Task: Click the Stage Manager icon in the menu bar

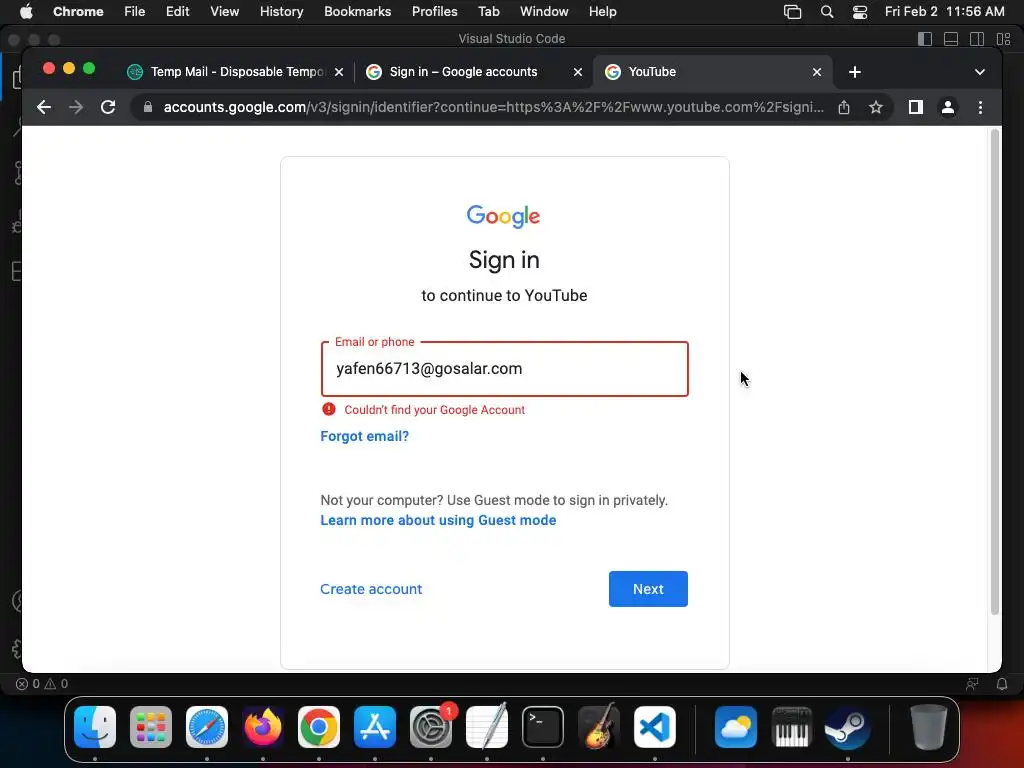Action: 792,12
